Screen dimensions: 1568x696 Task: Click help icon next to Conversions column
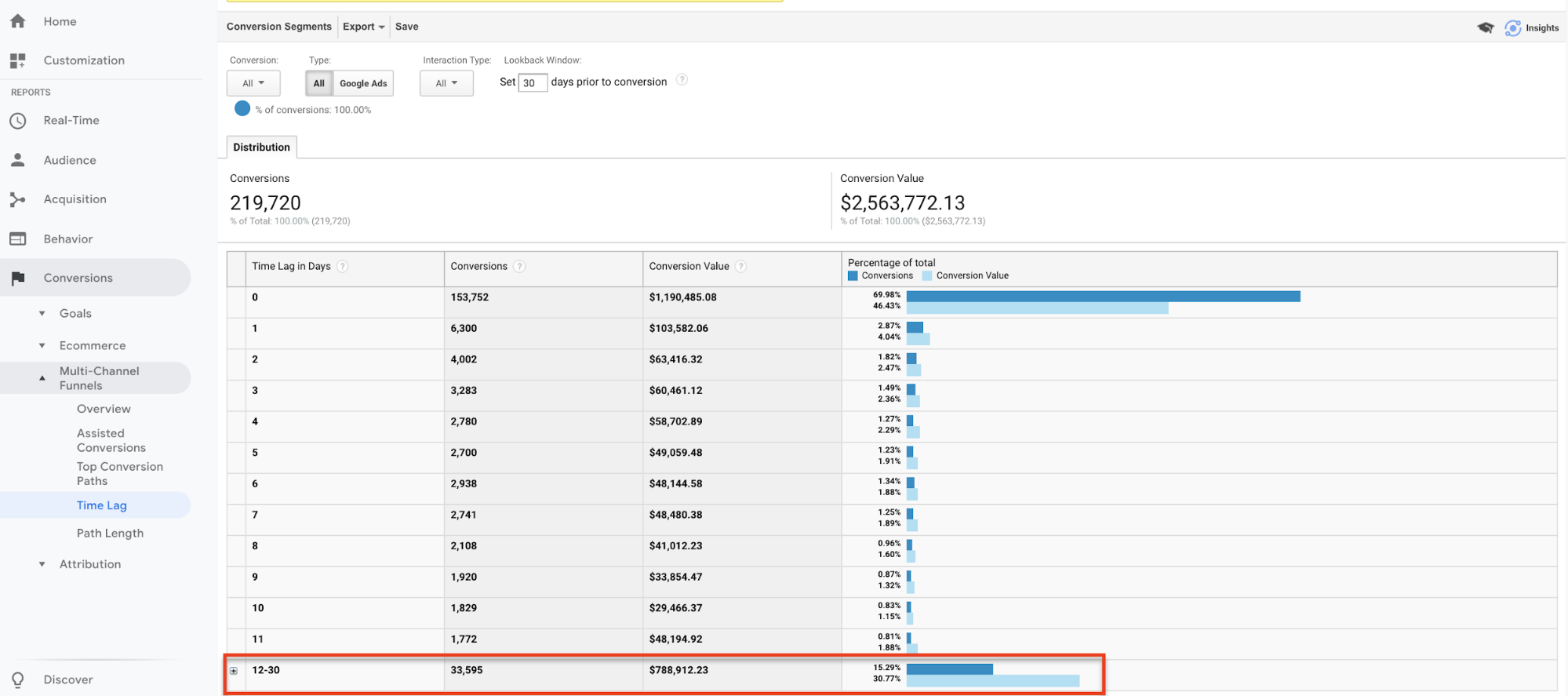[x=519, y=267]
